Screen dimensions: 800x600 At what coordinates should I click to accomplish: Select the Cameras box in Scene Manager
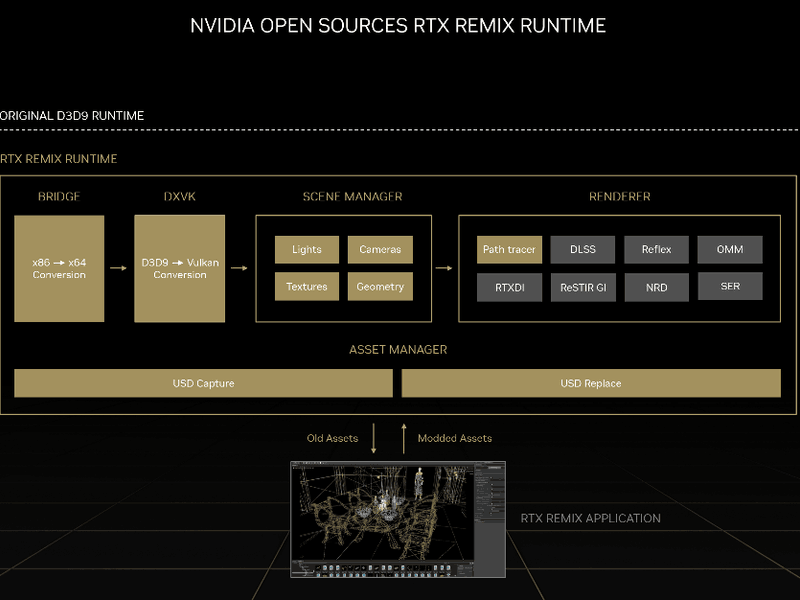pos(380,249)
